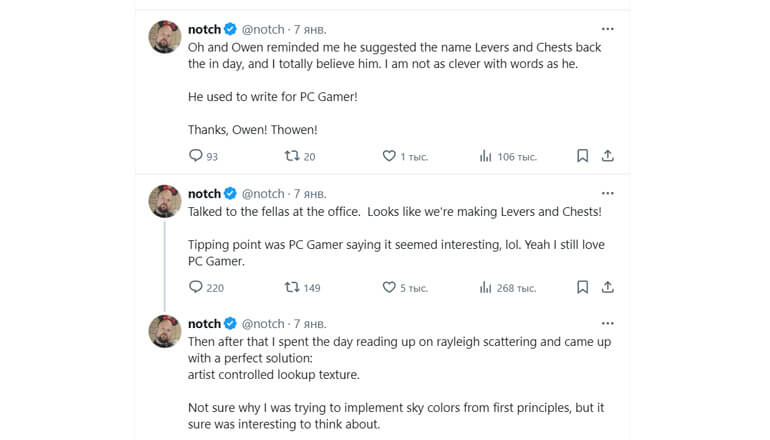Bookmark the making Levers and Chests tweet
Viewport: 770px width, 440px height.
(x=582, y=287)
